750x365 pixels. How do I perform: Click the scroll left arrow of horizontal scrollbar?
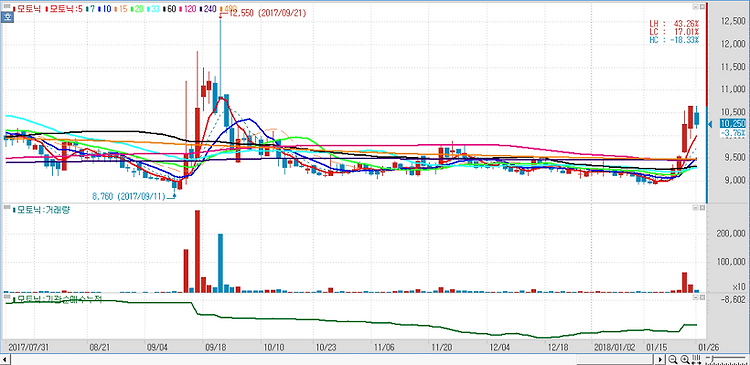tap(5, 359)
